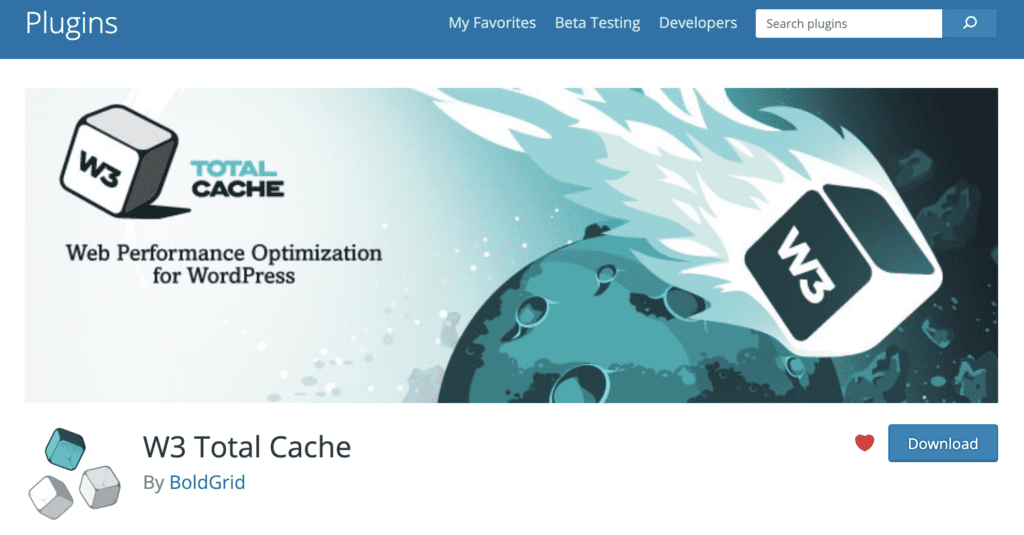
Task: Click the gray cube in plugin icon
Action: coord(99,486)
